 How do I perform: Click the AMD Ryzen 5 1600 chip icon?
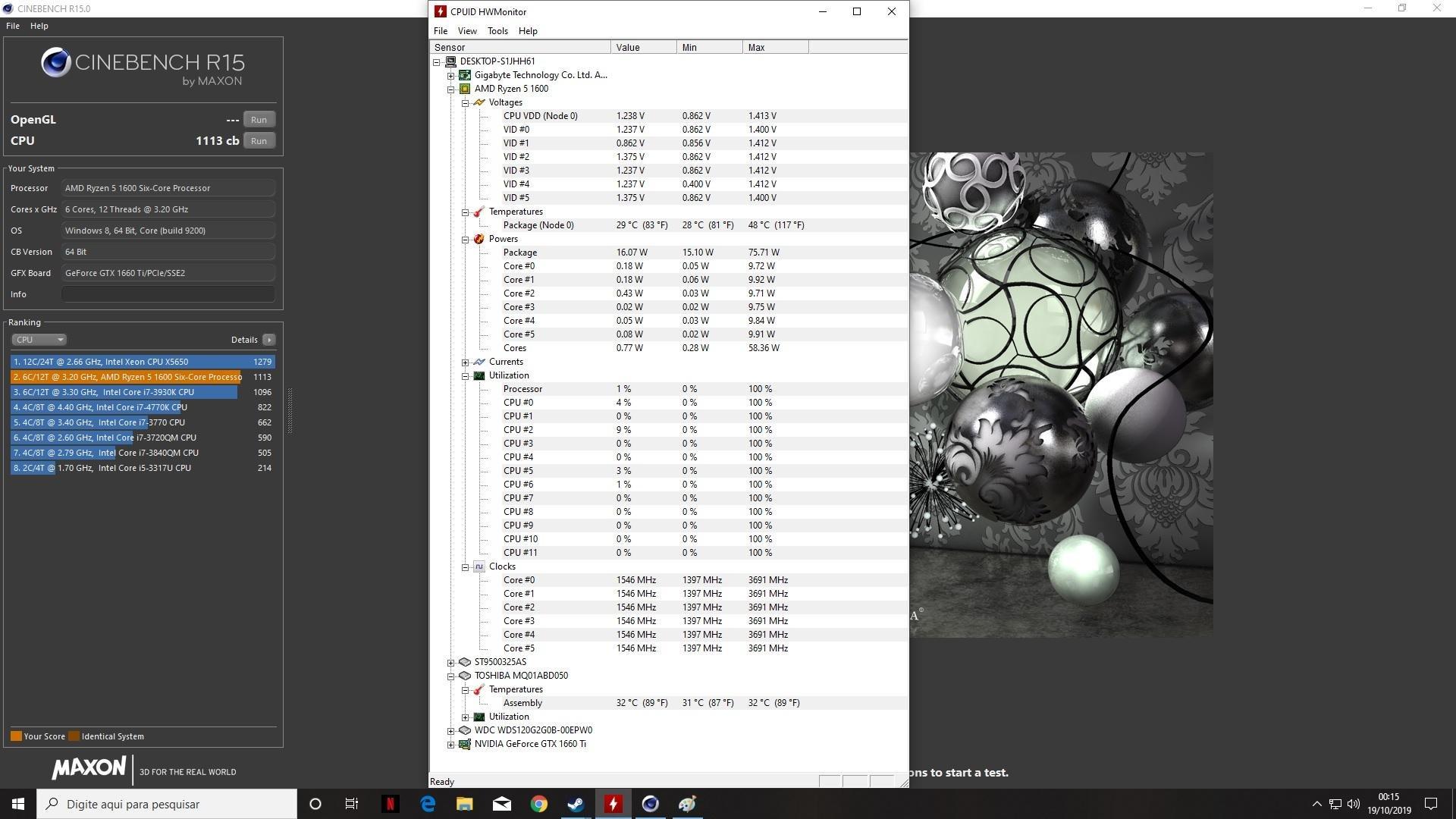(x=465, y=89)
